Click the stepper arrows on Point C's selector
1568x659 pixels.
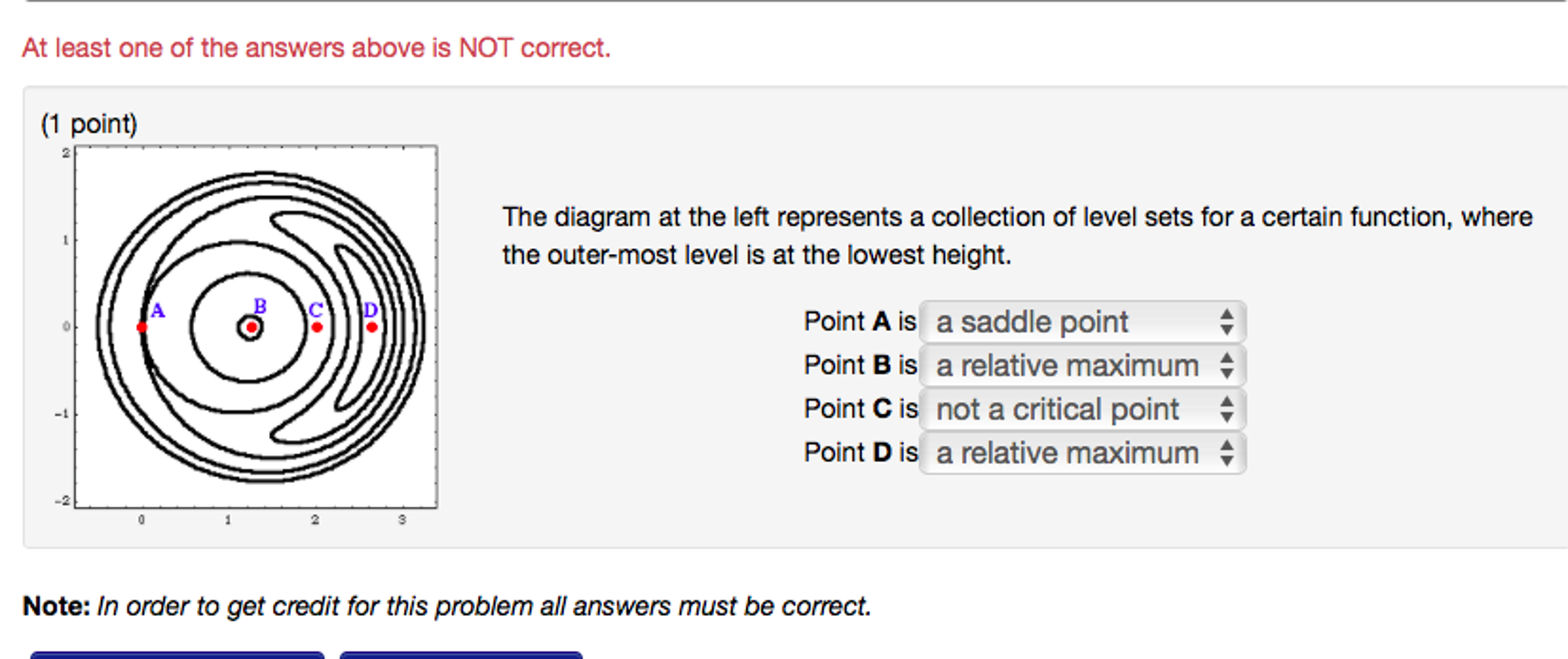(1226, 409)
